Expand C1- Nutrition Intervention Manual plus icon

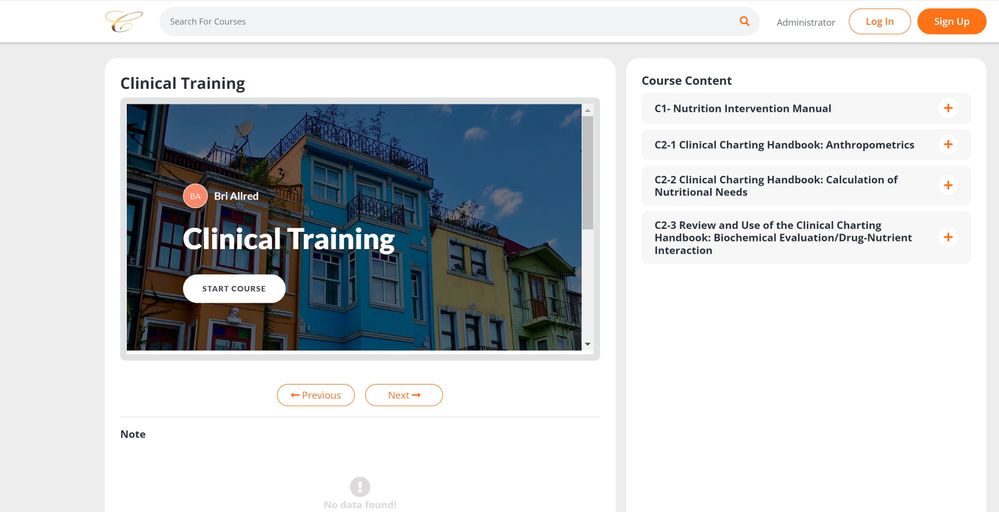point(948,108)
